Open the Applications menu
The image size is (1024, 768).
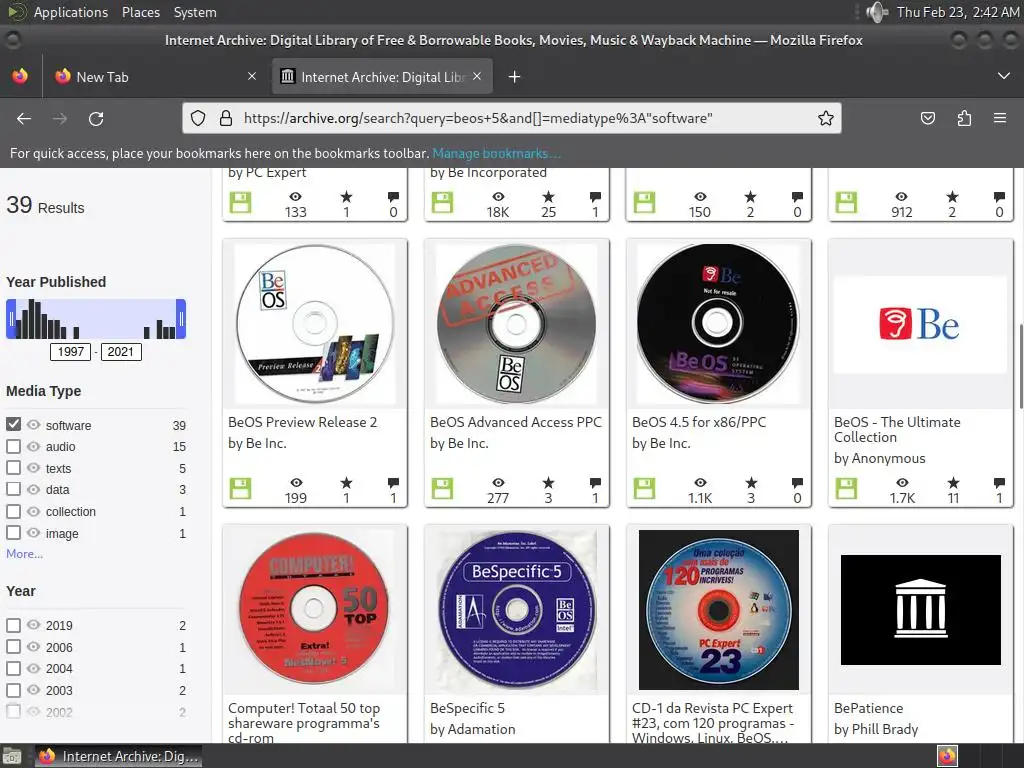71,12
